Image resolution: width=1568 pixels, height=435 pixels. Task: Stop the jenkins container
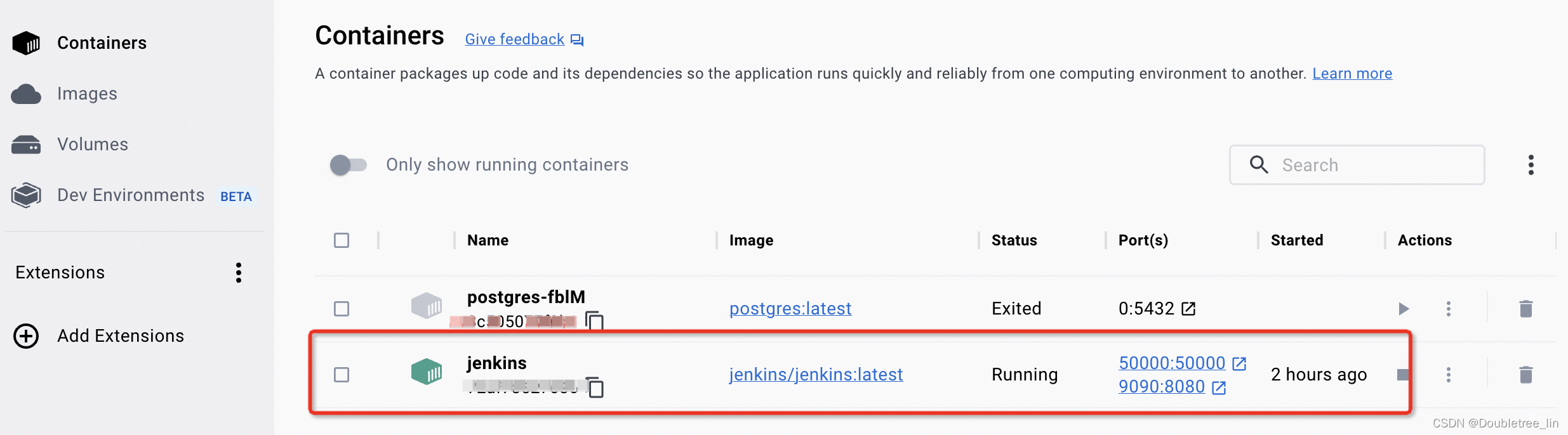tap(1403, 375)
